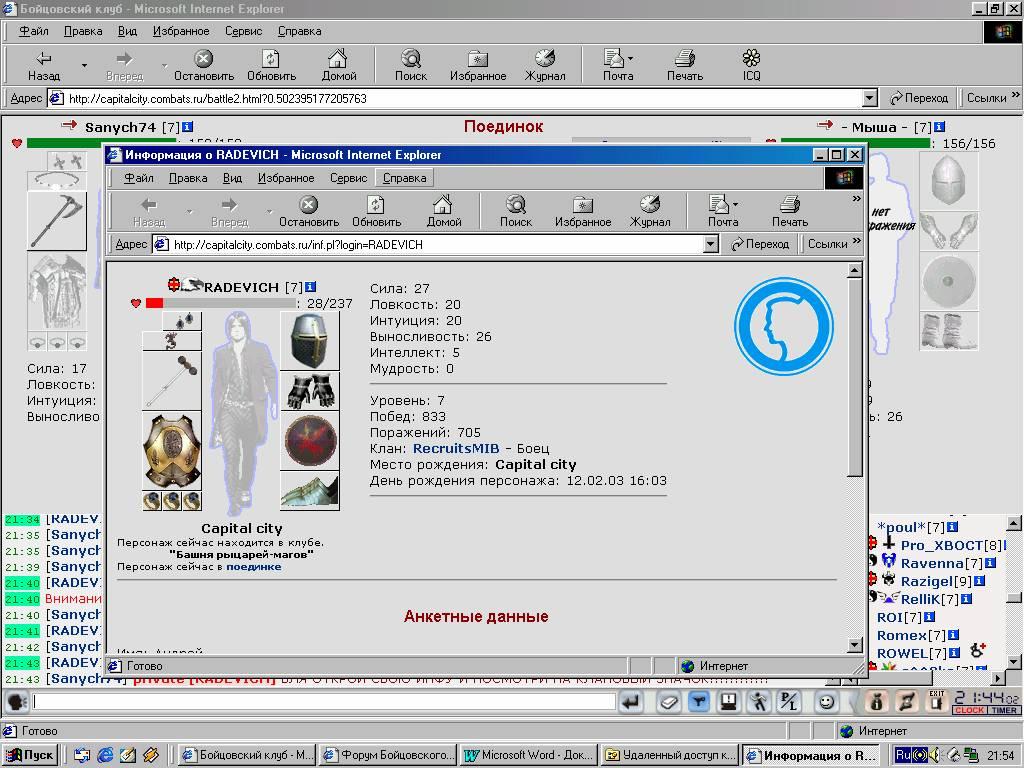Image resolution: width=1024 pixels, height=768 pixels.
Task: Go Home in the RADEVICH info window toolbar
Action: pos(443,212)
